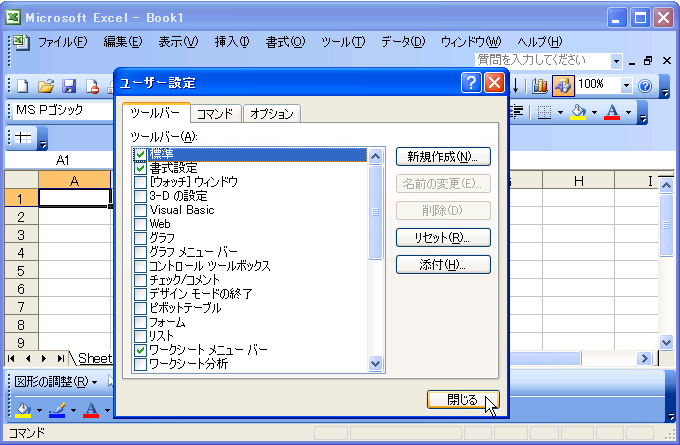The height and width of the screenshot is (445, 680).
Task: Click the help question input field
Action: 542,60
